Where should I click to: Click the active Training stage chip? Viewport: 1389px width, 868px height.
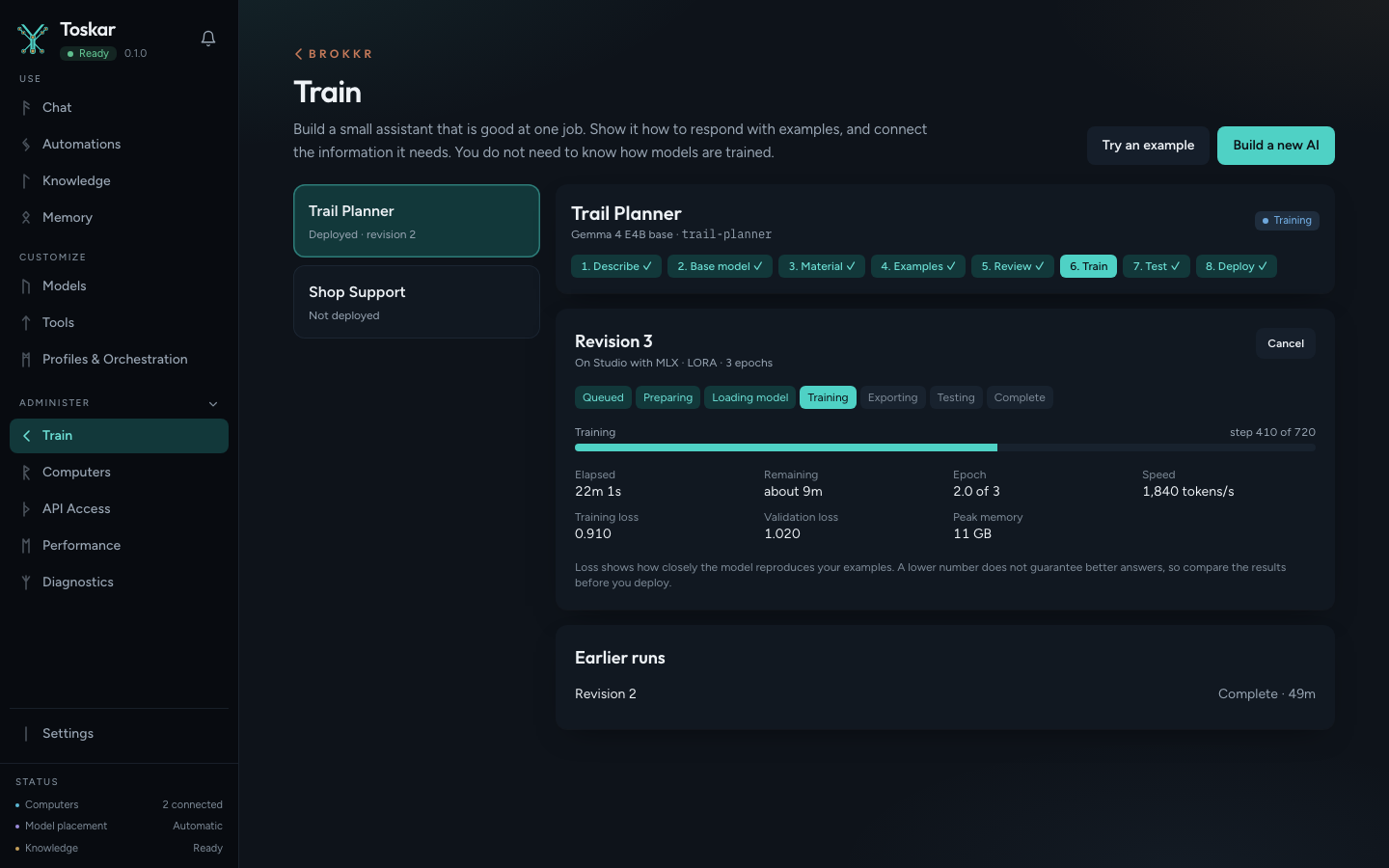click(828, 397)
